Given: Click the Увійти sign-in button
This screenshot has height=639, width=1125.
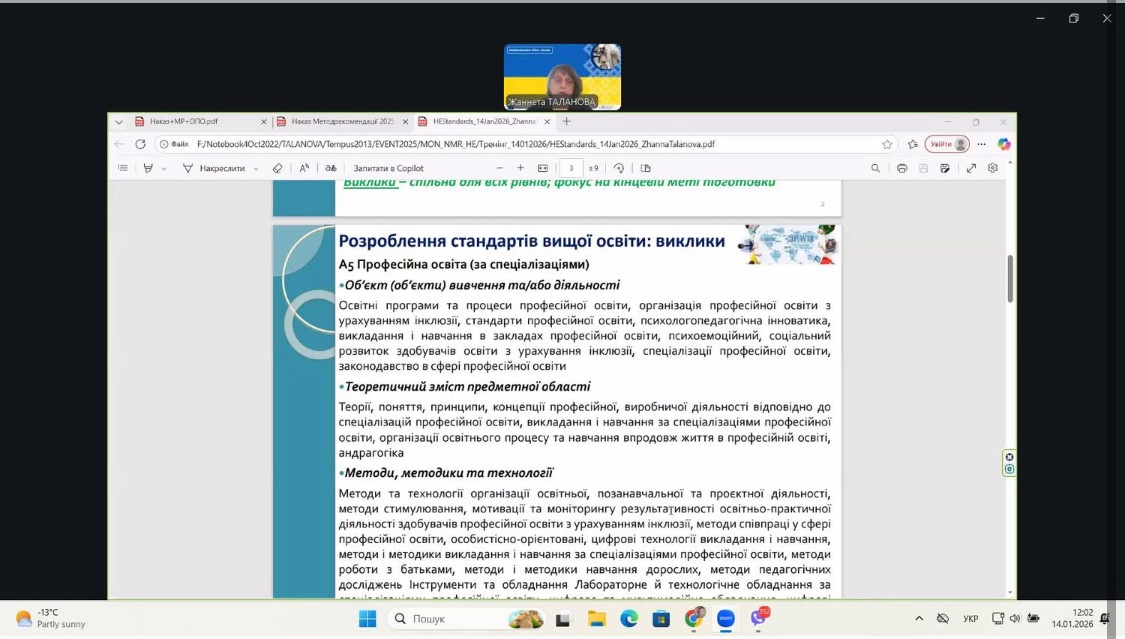Looking at the screenshot, I should click(x=946, y=144).
